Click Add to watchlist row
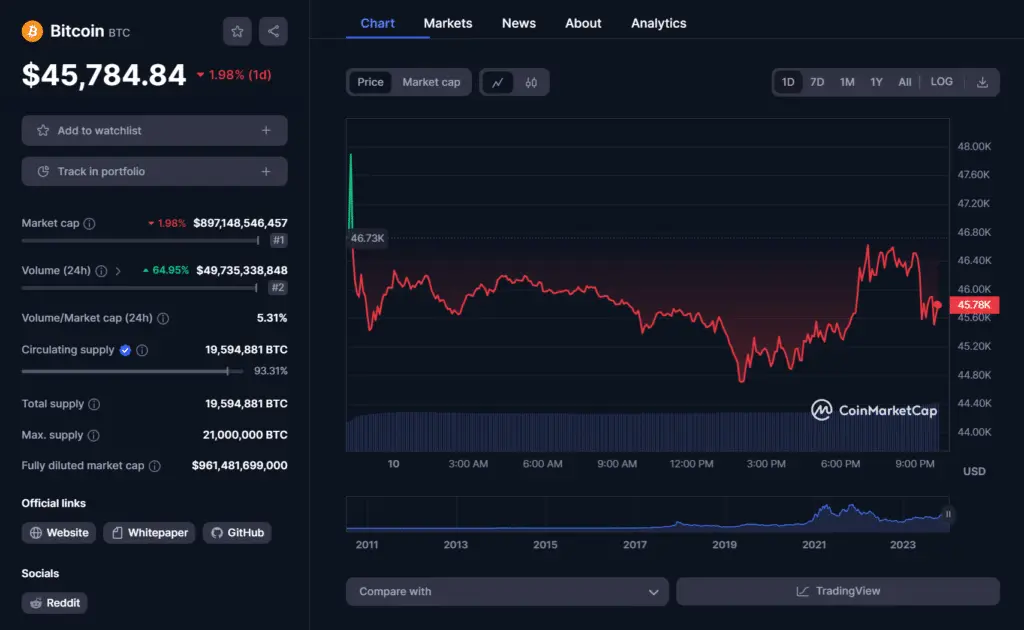Screen dimensions: 1024x630 coord(154,130)
